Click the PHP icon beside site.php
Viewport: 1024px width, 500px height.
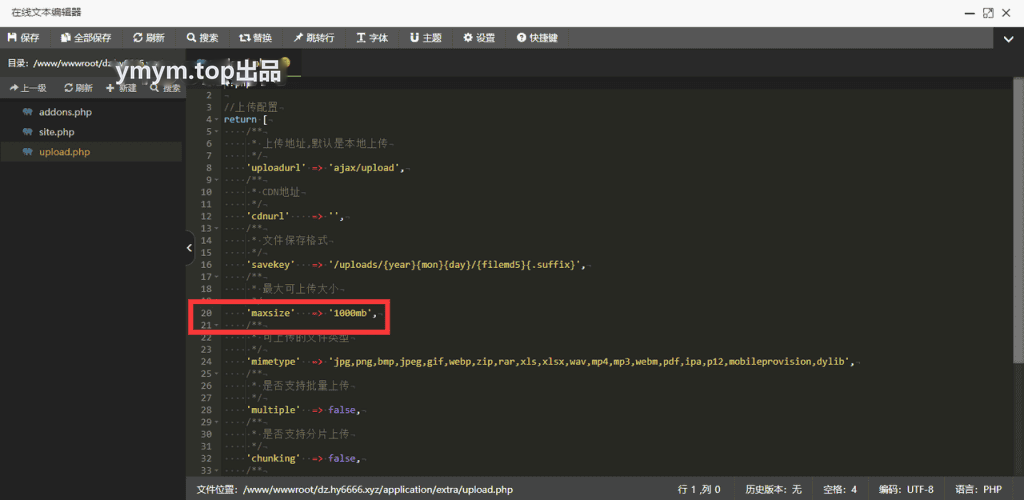point(27,132)
